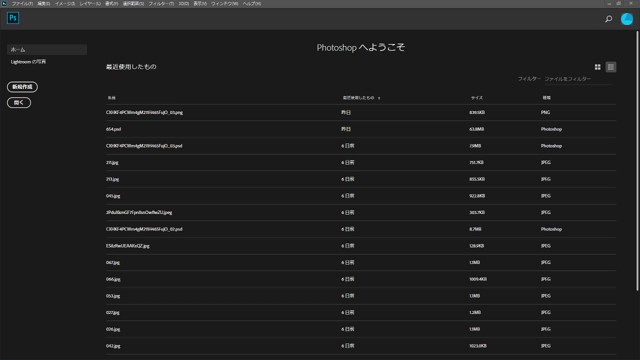Image resolution: width=640 pixels, height=360 pixels.
Task: Open the イメージ menu
Action: tap(65, 4)
